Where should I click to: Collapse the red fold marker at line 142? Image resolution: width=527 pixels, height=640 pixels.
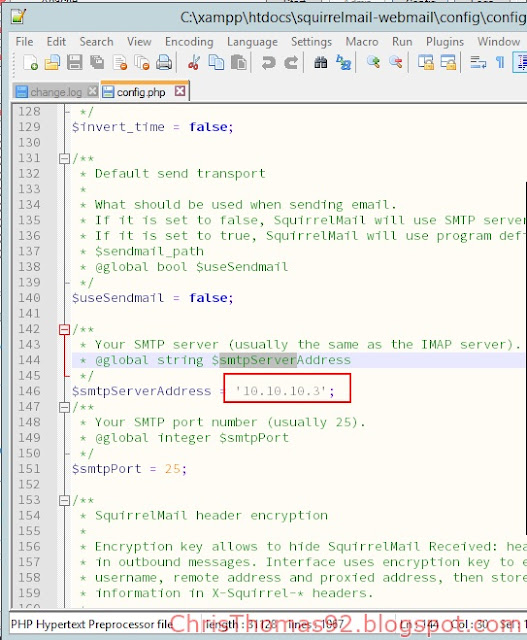[64, 329]
